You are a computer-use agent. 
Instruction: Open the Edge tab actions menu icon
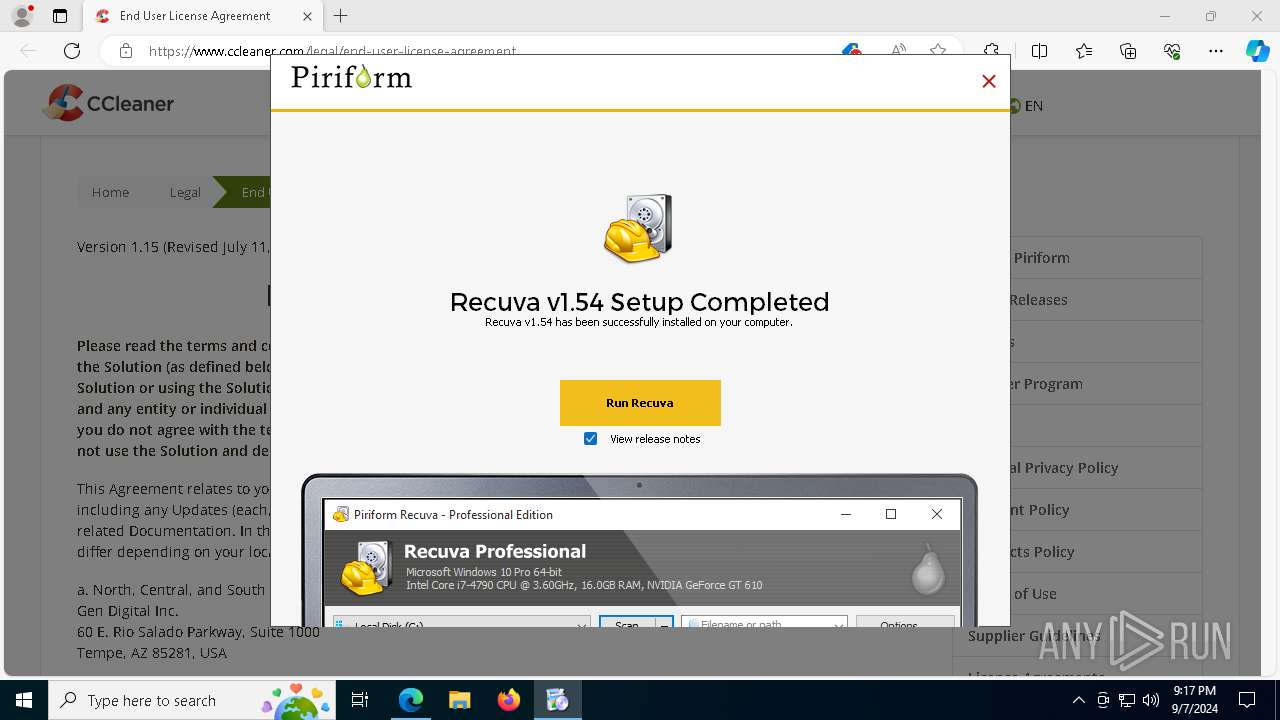60,16
